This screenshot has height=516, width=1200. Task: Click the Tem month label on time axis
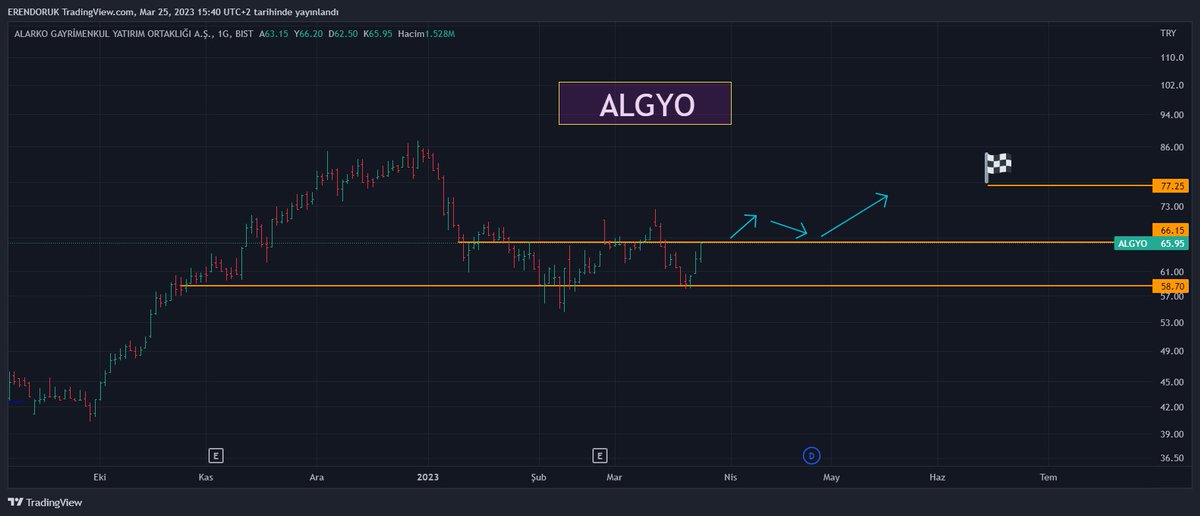pyautogui.click(x=1047, y=478)
